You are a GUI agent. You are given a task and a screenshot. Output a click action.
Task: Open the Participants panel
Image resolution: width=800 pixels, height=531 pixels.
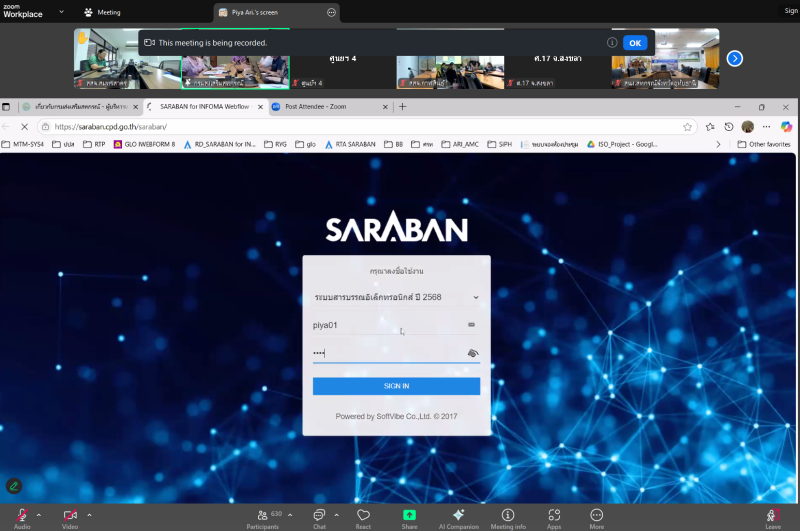coord(262,514)
